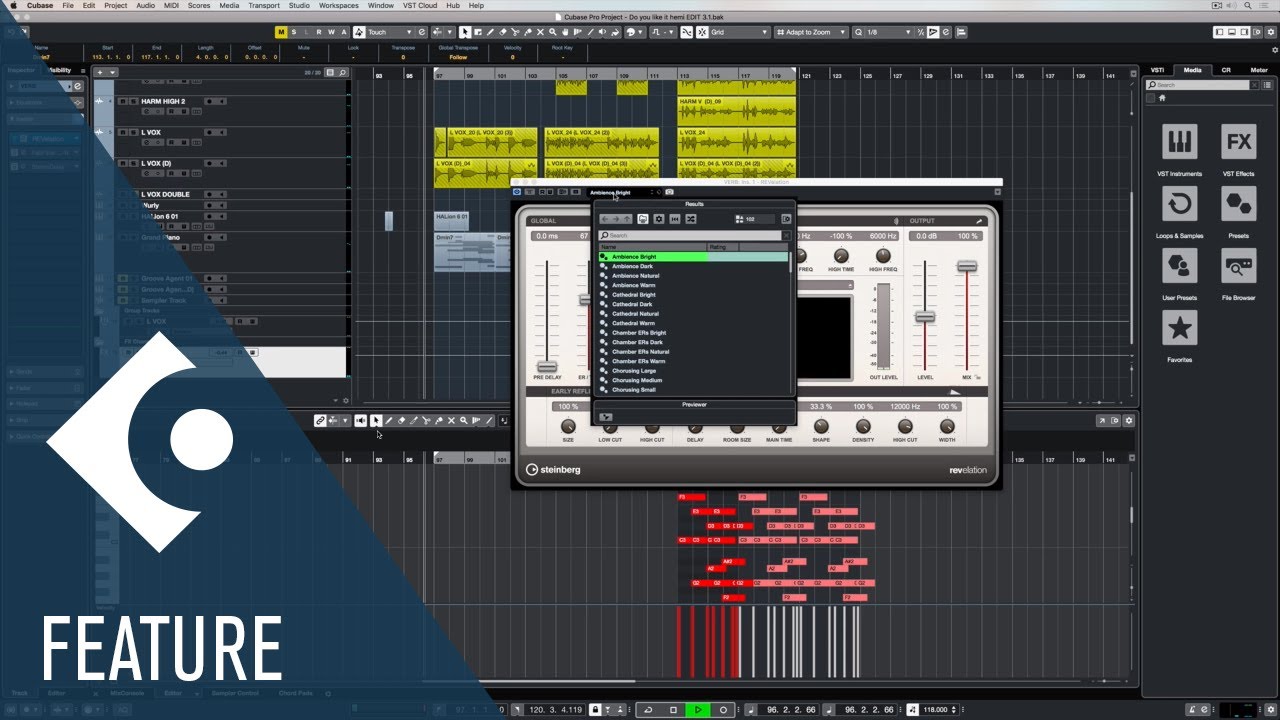Select the Ambience Dark preset
The width and height of the screenshot is (1280, 720).
693,266
